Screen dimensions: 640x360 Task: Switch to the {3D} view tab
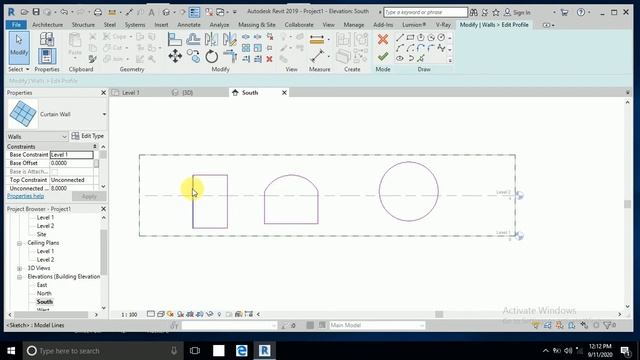point(187,93)
